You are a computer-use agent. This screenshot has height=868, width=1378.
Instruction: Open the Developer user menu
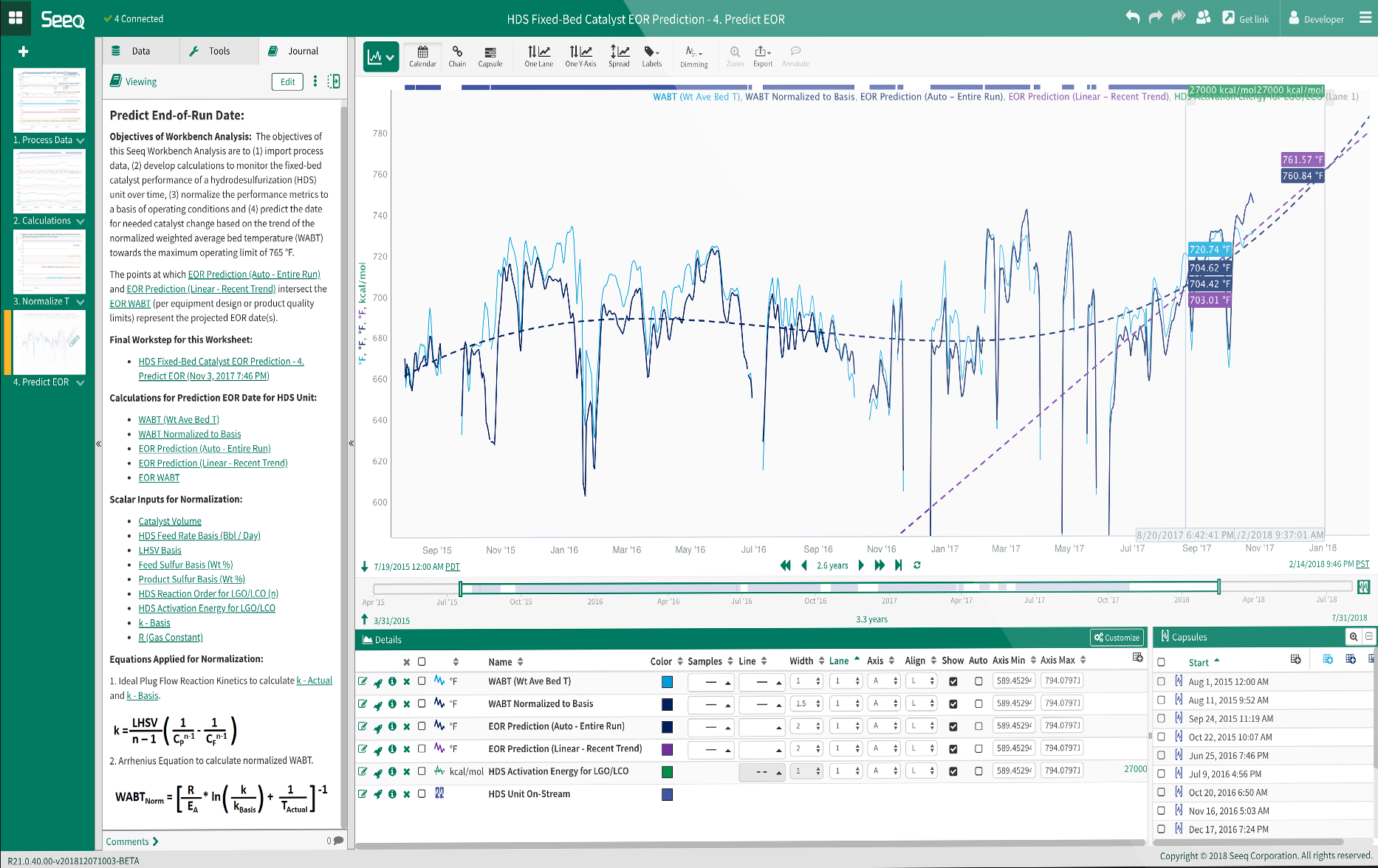tap(1316, 18)
